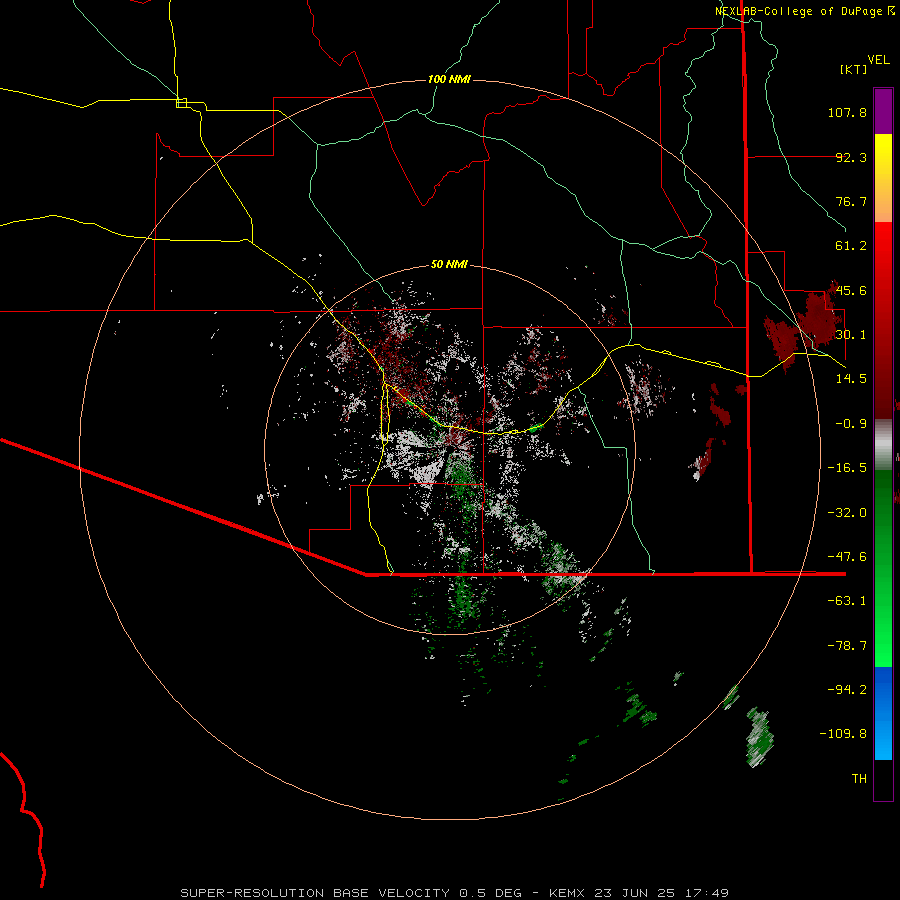900x900 pixels.
Task: Click the blue segment of the color bar
Action: tap(883, 713)
